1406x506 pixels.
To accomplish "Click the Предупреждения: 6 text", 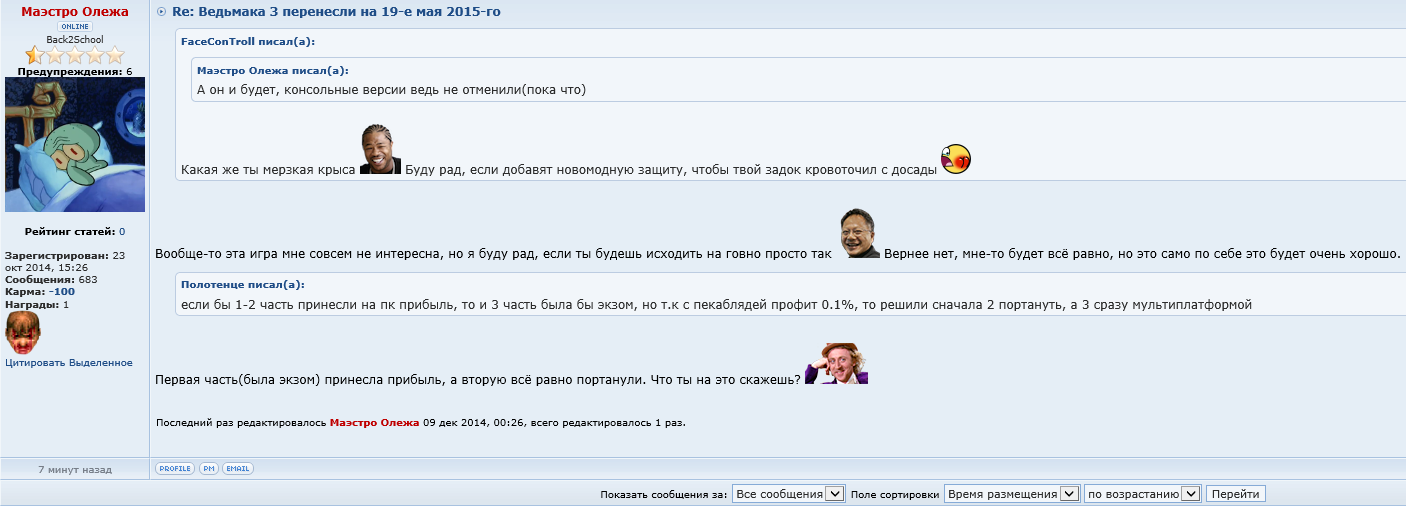I will (75, 72).
